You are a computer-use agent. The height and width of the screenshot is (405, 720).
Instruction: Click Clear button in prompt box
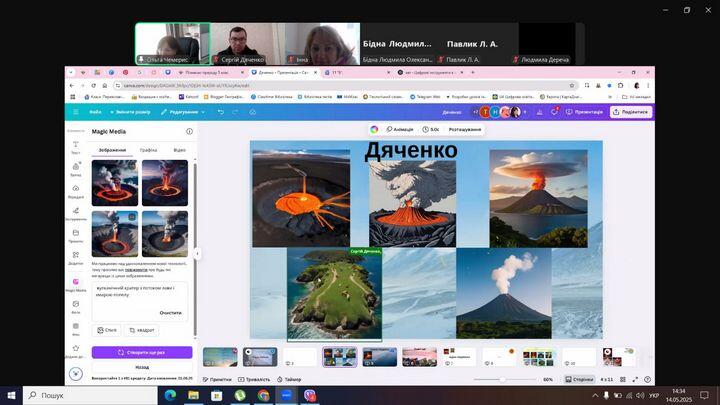click(x=170, y=313)
